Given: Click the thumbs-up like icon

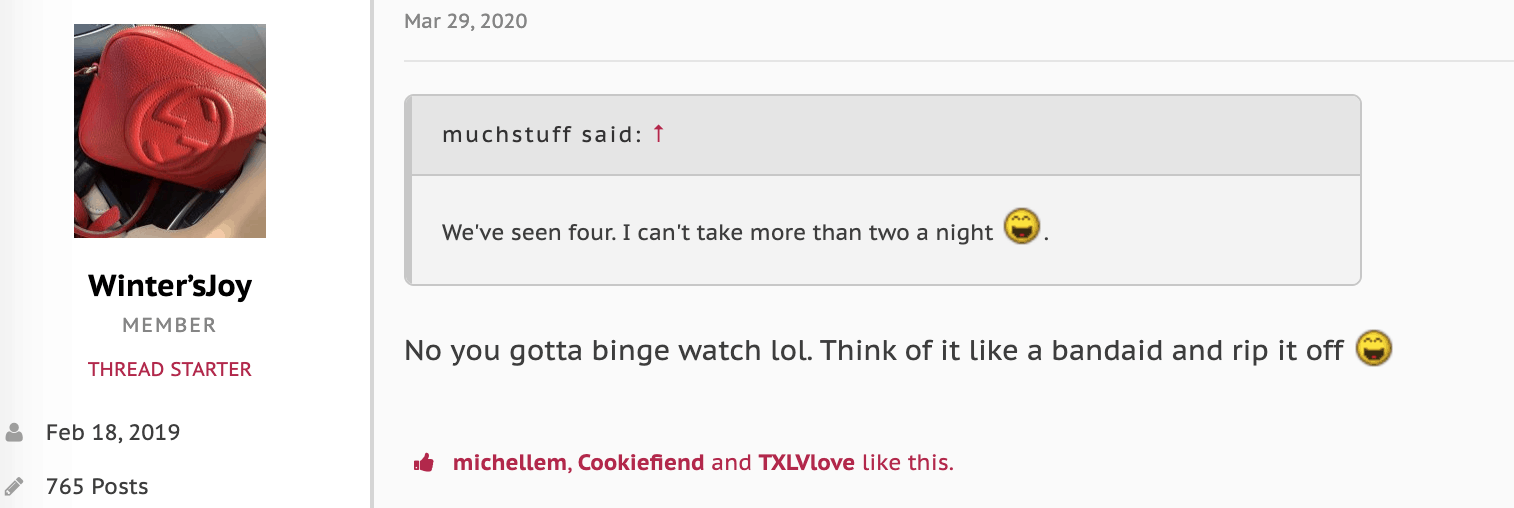Looking at the screenshot, I should click(x=424, y=463).
